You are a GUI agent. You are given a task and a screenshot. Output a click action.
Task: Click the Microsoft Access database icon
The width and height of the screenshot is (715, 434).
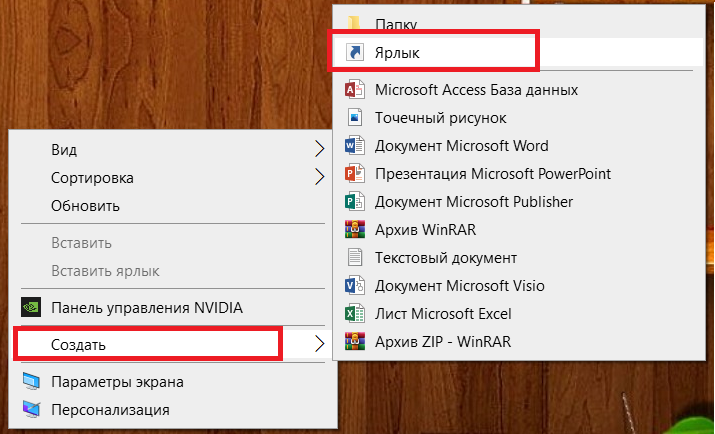[355, 90]
